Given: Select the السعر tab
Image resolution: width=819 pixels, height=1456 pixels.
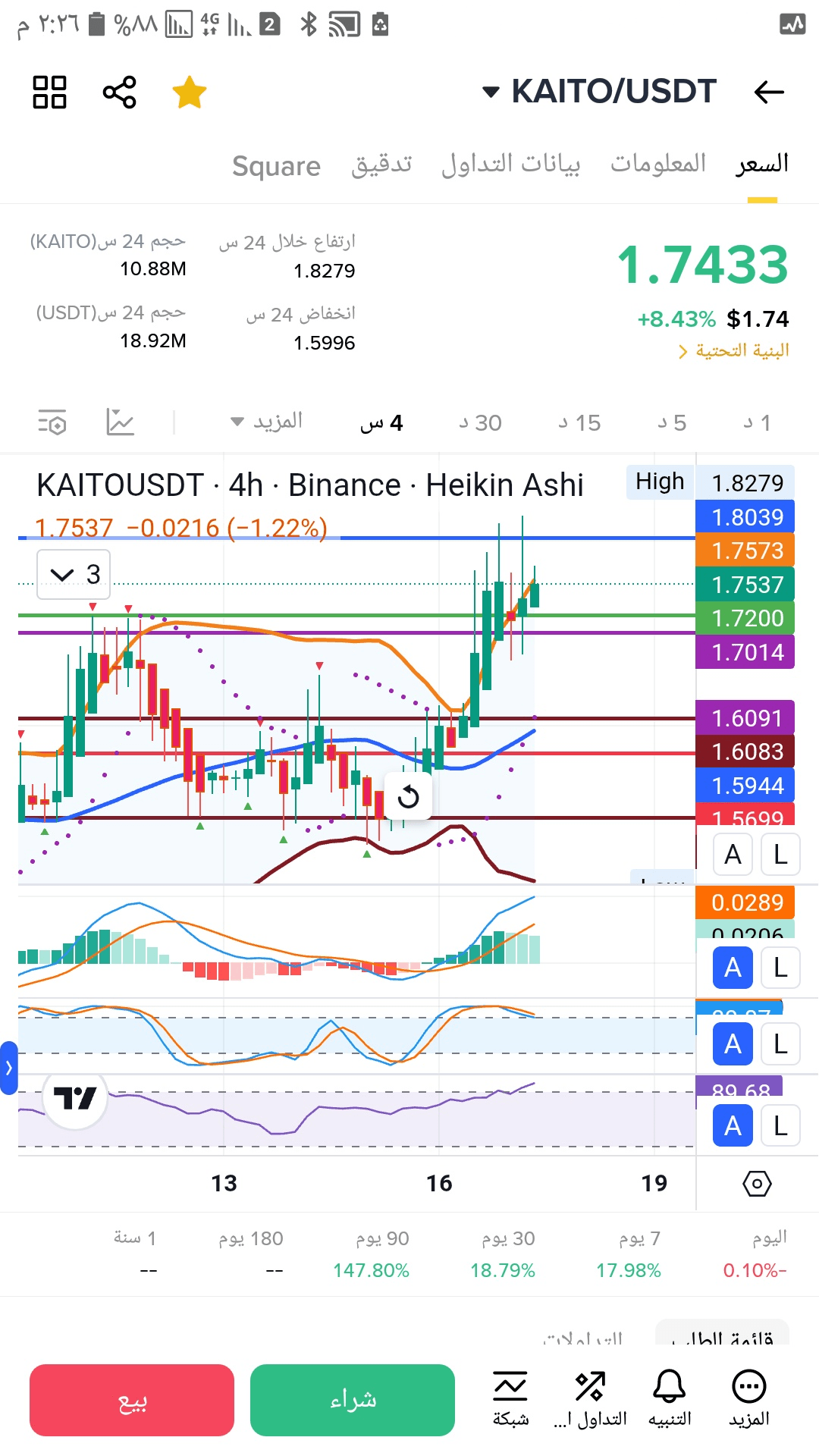Looking at the screenshot, I should [762, 164].
